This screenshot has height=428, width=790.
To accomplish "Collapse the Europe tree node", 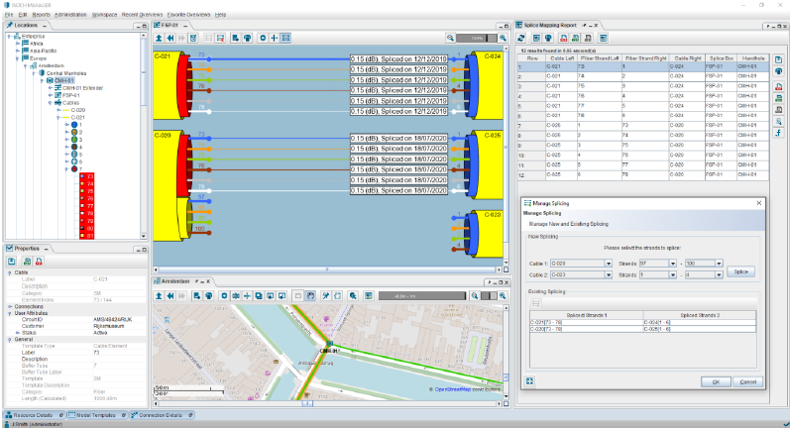I will click(x=19, y=58).
